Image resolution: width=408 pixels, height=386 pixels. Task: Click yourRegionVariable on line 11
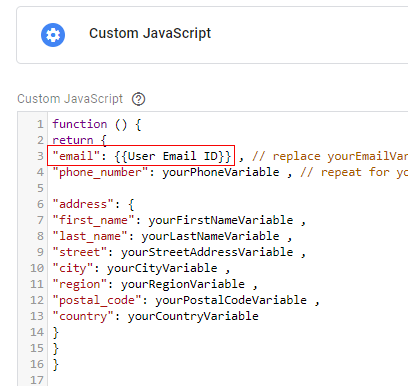coord(183,284)
